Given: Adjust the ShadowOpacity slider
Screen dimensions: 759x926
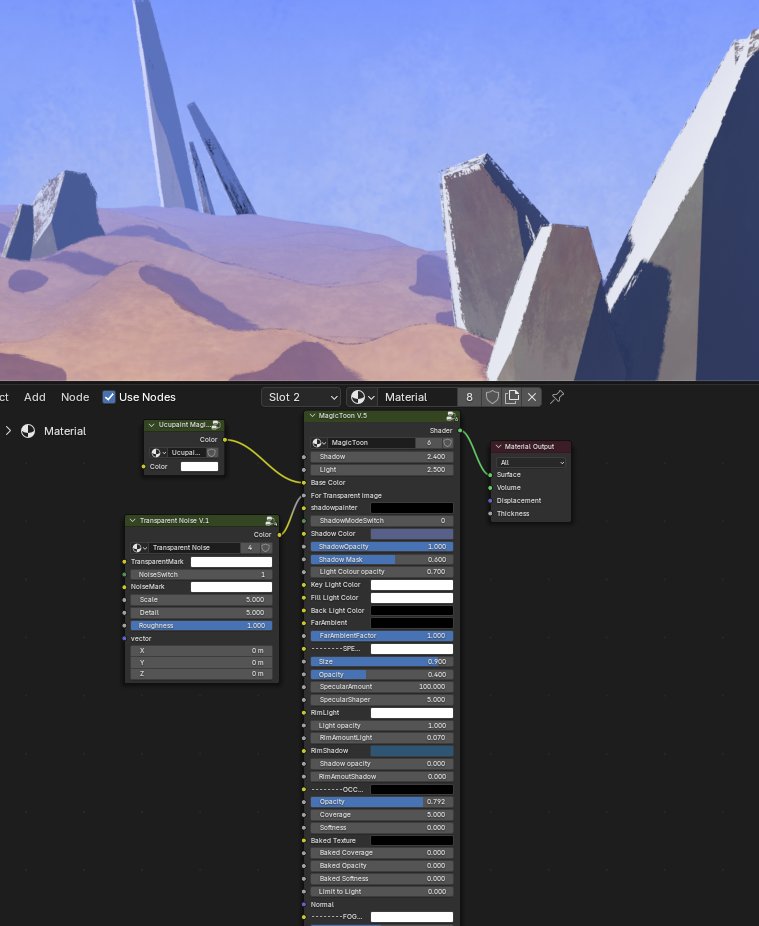Looking at the screenshot, I should point(382,547).
